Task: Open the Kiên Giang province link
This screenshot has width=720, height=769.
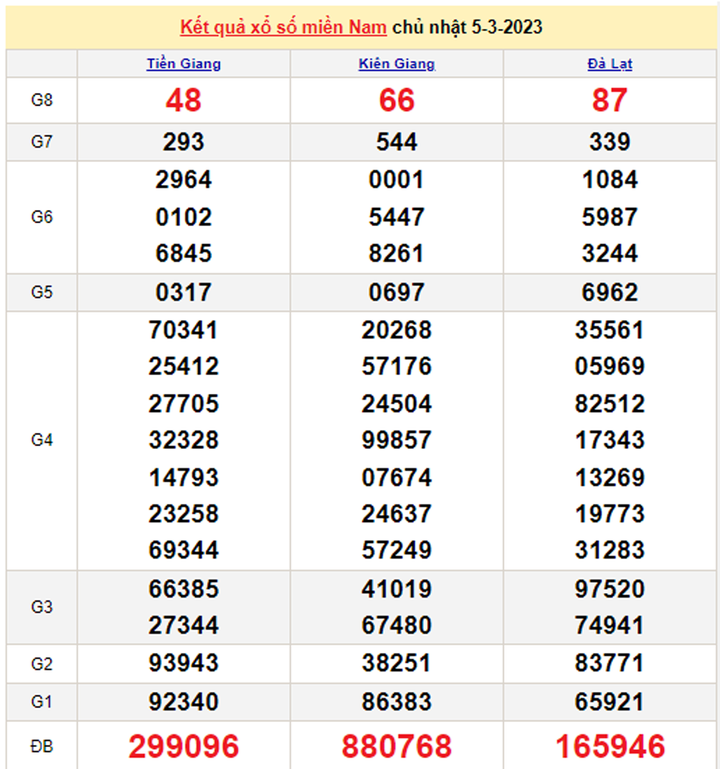Action: click(397, 64)
